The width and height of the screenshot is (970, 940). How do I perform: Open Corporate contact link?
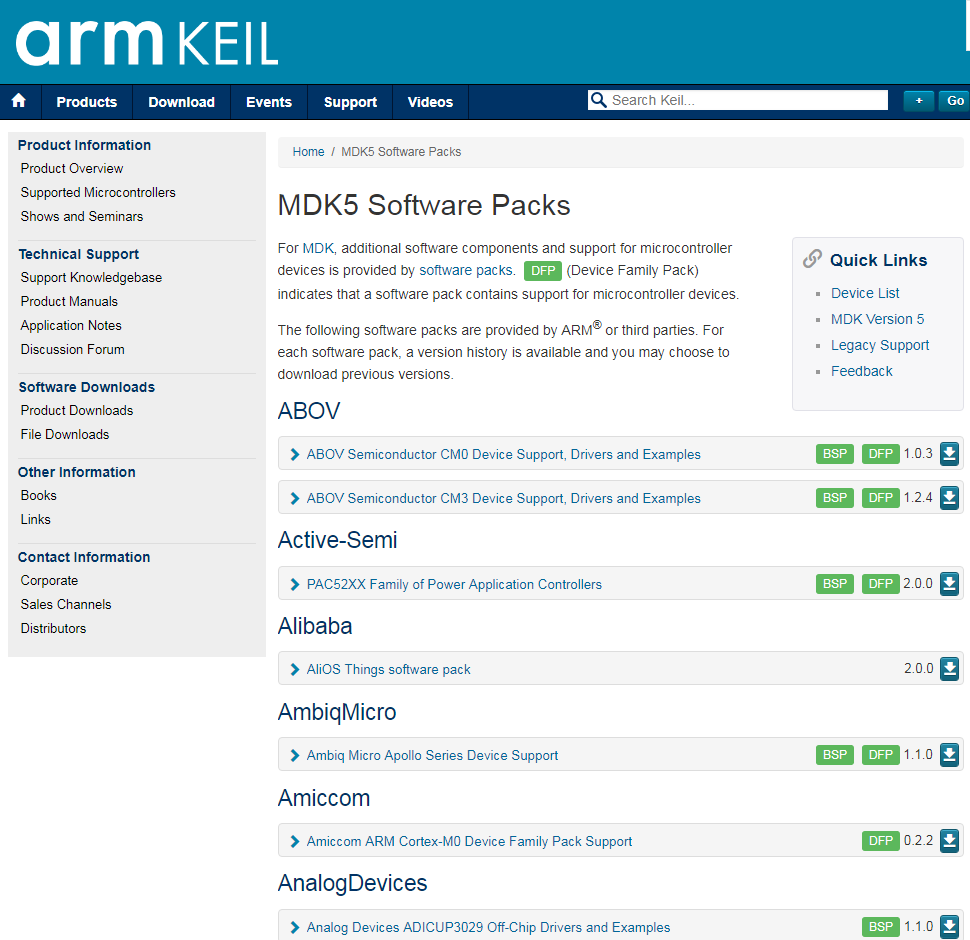pyautogui.click(x=49, y=581)
